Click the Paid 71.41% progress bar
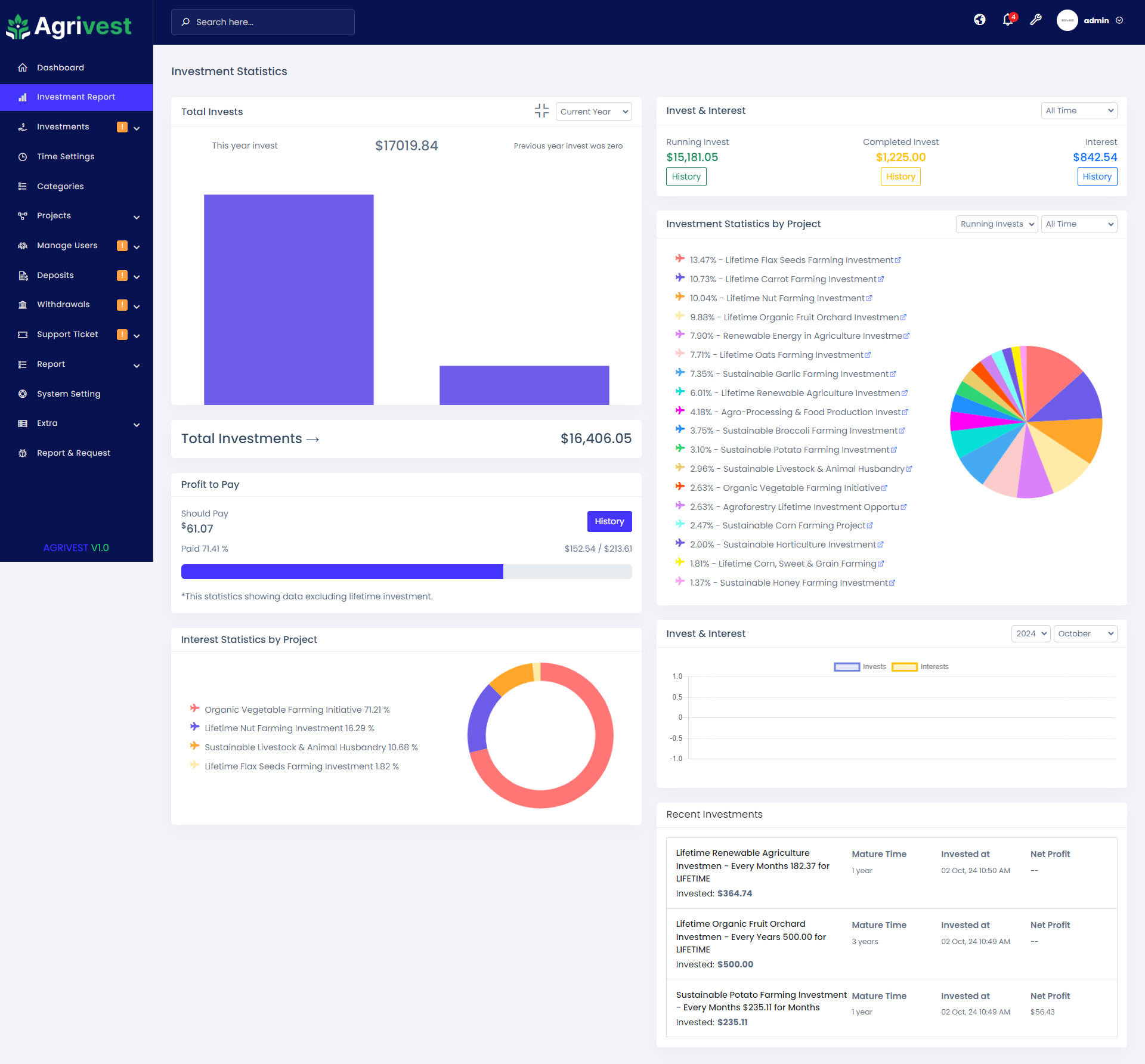The height and width of the screenshot is (1064, 1145). coord(406,571)
